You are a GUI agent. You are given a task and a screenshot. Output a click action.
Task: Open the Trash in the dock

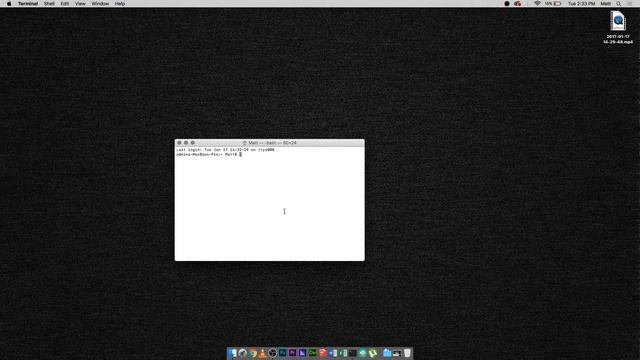(x=407, y=353)
